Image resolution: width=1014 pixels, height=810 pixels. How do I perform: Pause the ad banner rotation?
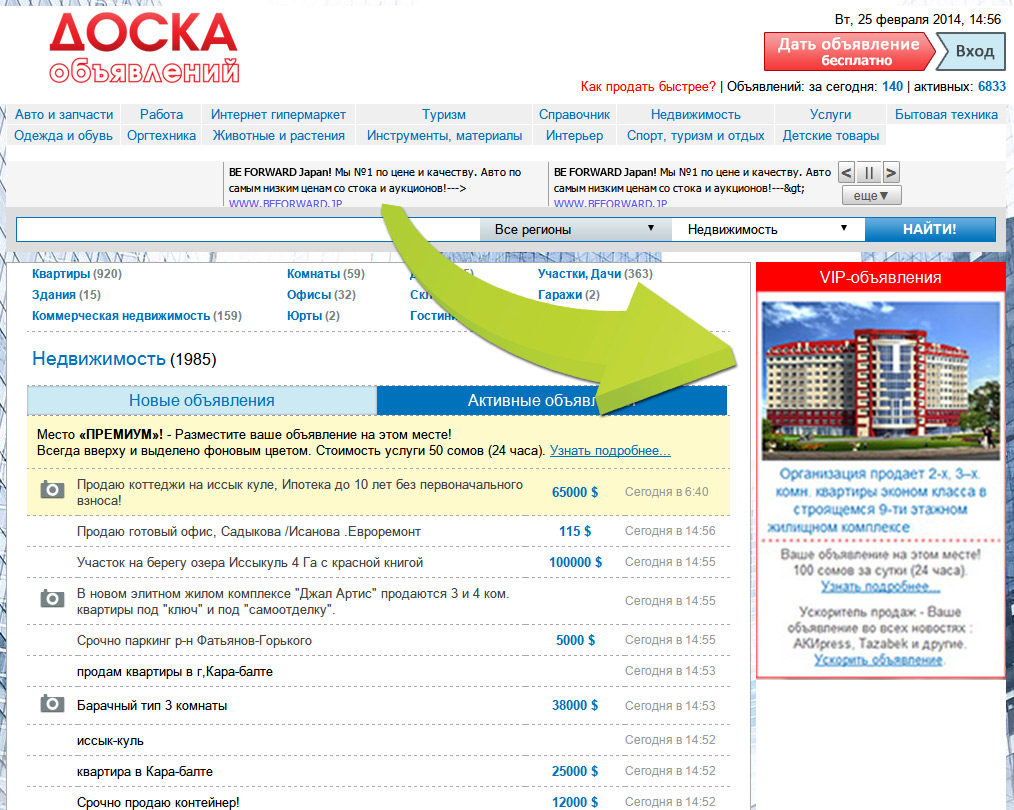pyautogui.click(x=869, y=172)
